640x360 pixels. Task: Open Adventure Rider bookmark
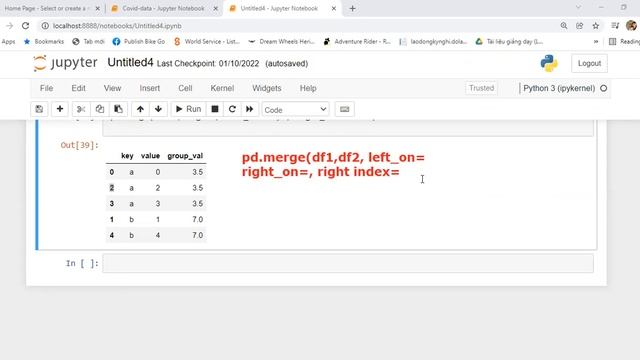tap(357, 42)
